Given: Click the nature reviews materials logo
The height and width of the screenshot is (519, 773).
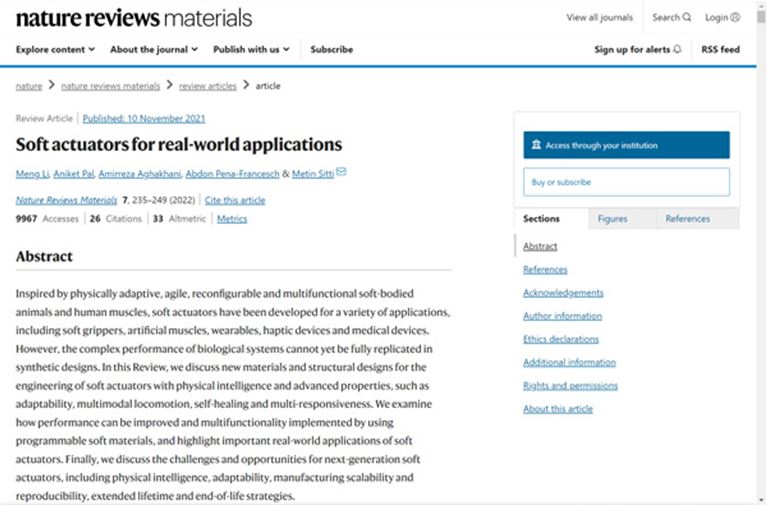Looking at the screenshot, I should [134, 18].
